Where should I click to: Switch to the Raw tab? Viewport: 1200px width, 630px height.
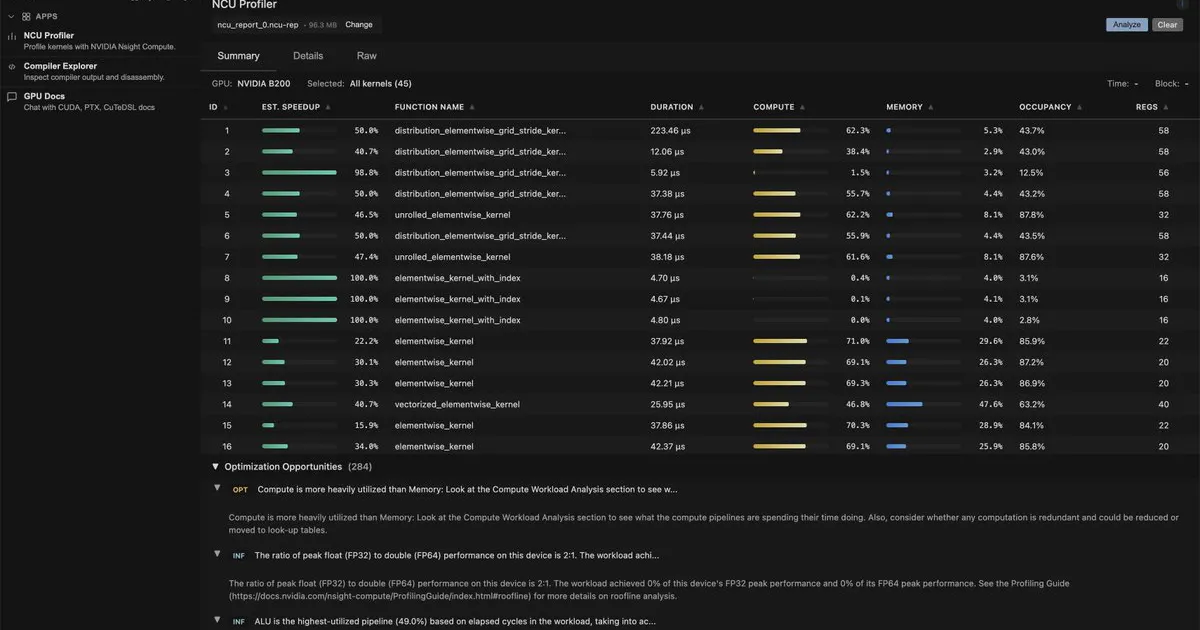367,56
